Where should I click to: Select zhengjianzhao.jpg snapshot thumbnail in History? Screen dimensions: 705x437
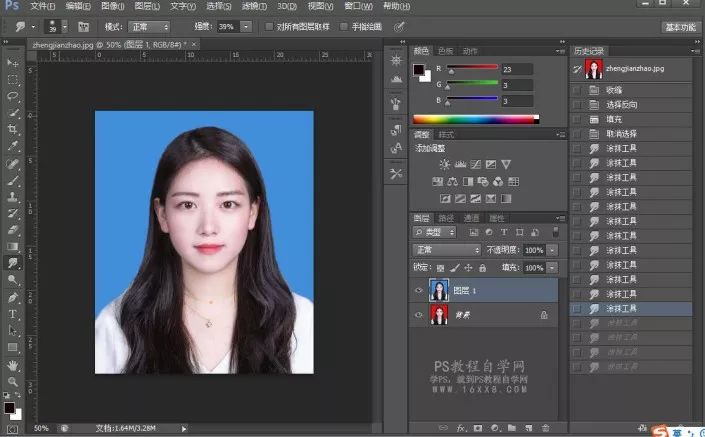tap(593, 69)
